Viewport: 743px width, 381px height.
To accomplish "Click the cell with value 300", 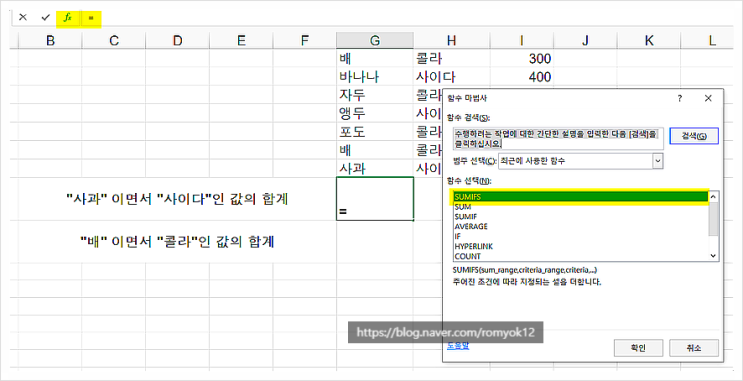I will (522, 59).
